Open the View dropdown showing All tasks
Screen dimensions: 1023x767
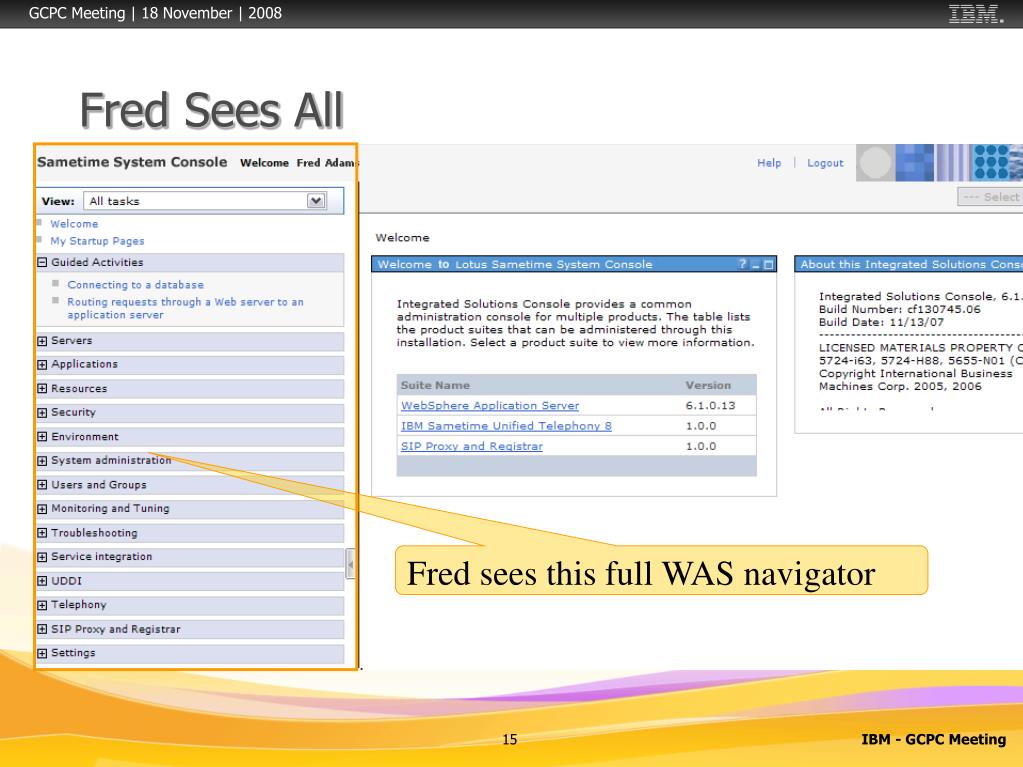click(x=206, y=201)
